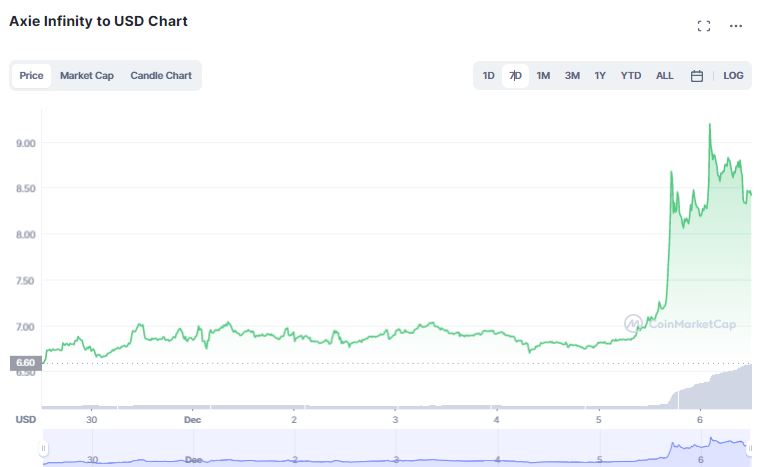The height and width of the screenshot is (467, 760).
Task: Click the volume bars near date 6
Action: pyautogui.click(x=712, y=390)
